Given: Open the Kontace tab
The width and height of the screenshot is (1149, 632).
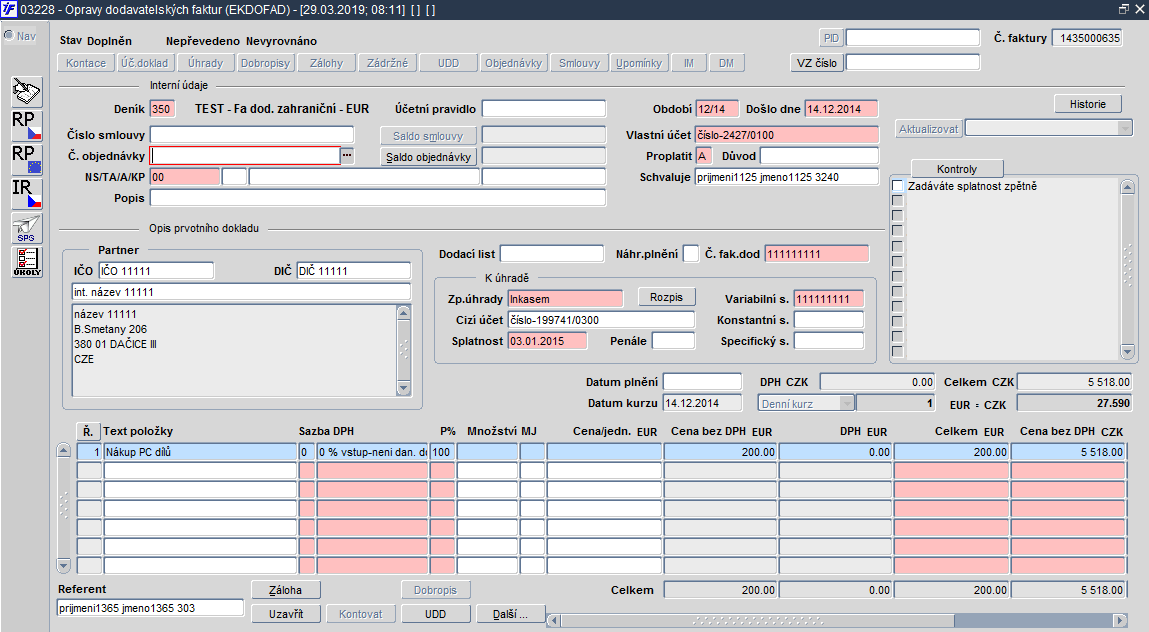Looking at the screenshot, I should point(86,63).
